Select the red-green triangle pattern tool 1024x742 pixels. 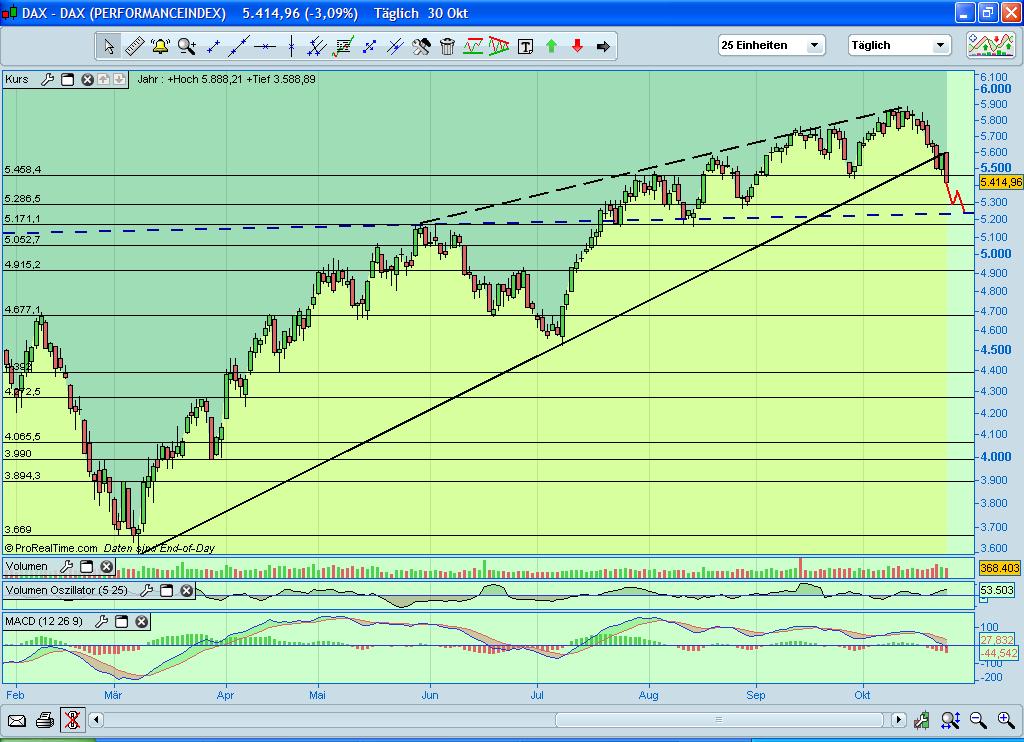click(x=499, y=46)
